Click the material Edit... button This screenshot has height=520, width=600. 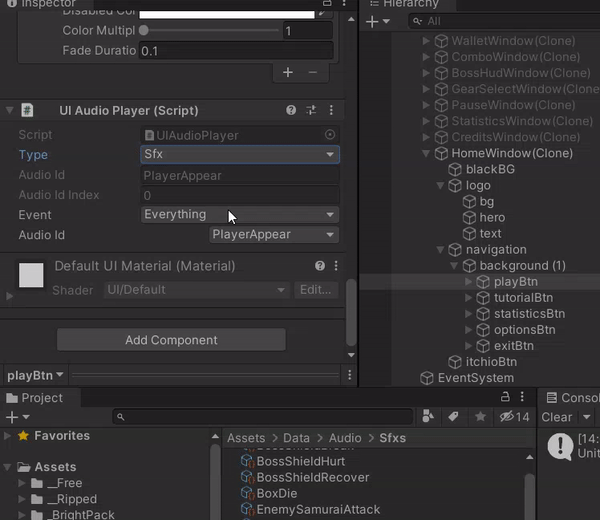coord(316,290)
